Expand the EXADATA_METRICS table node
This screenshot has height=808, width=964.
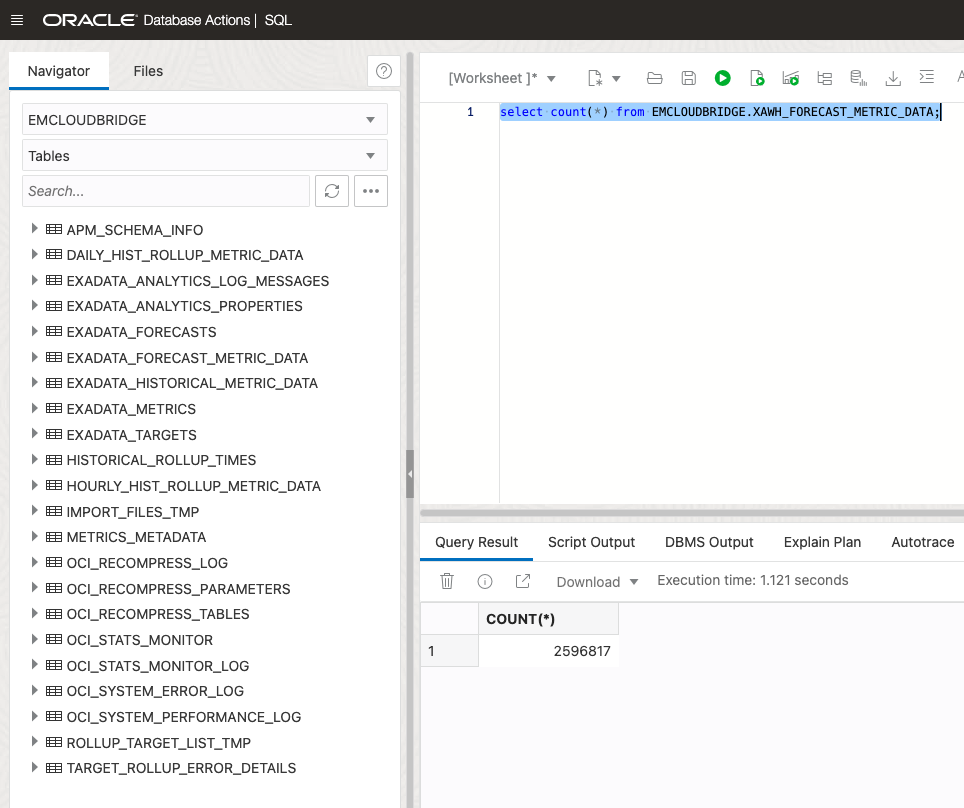pos(34,408)
